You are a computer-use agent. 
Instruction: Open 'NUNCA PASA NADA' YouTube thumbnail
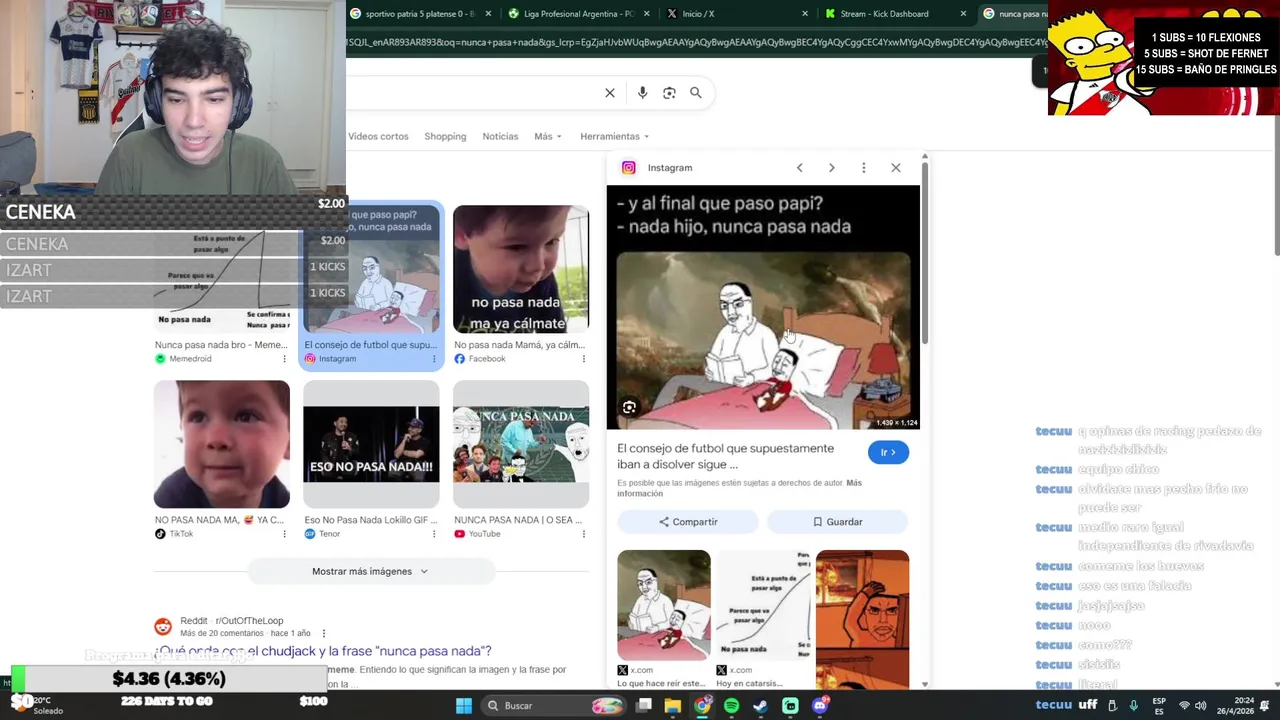(521, 444)
